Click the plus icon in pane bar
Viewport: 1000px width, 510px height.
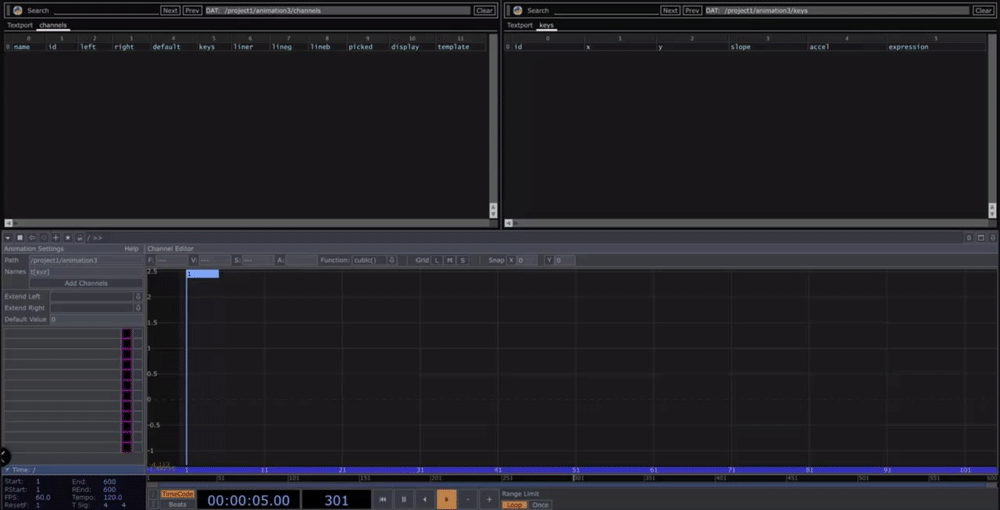[55, 237]
